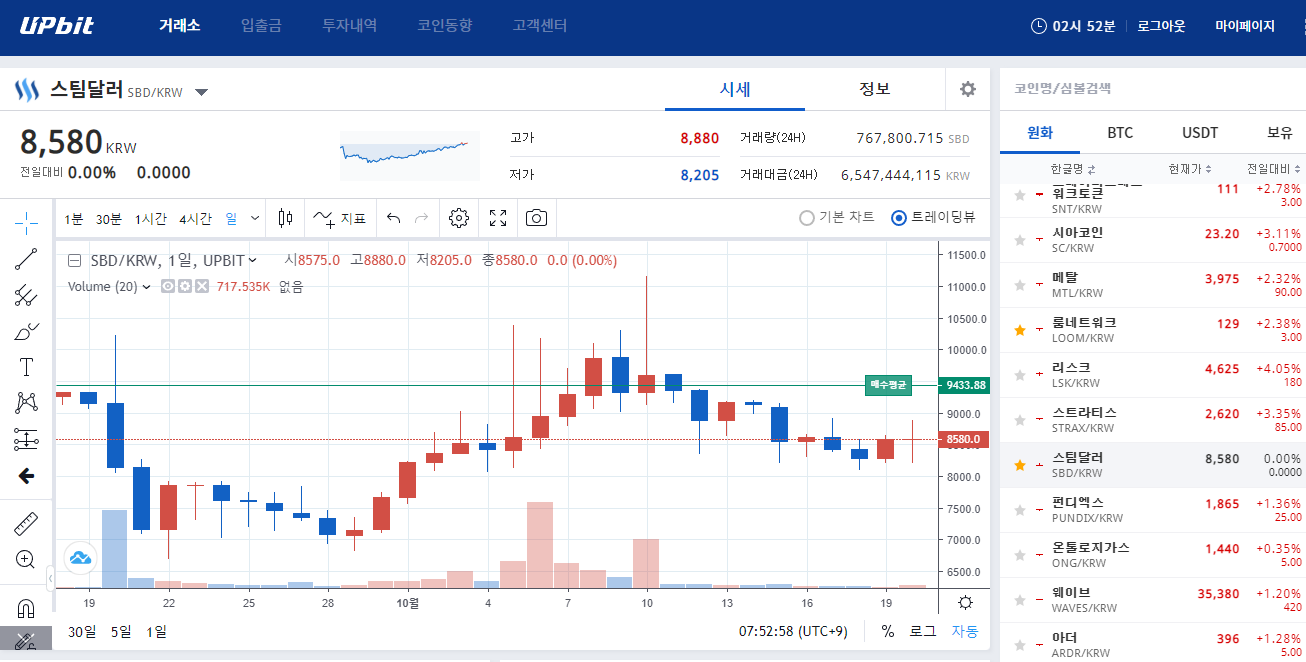This screenshot has height=662, width=1306.
Task: Open the 고객센터 menu
Action: (x=539, y=26)
